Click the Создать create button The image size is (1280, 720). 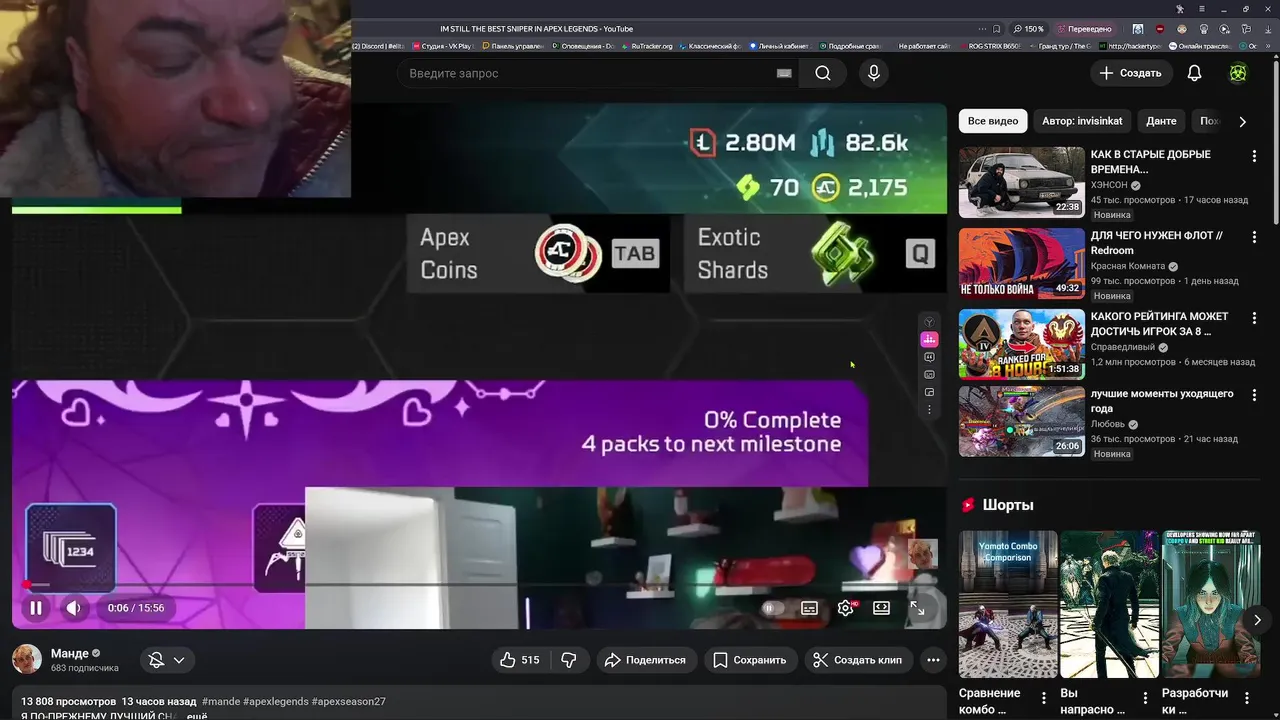click(1130, 73)
